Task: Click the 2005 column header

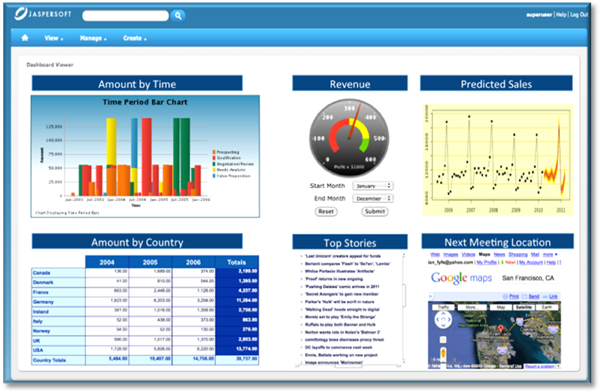Action: (150, 262)
